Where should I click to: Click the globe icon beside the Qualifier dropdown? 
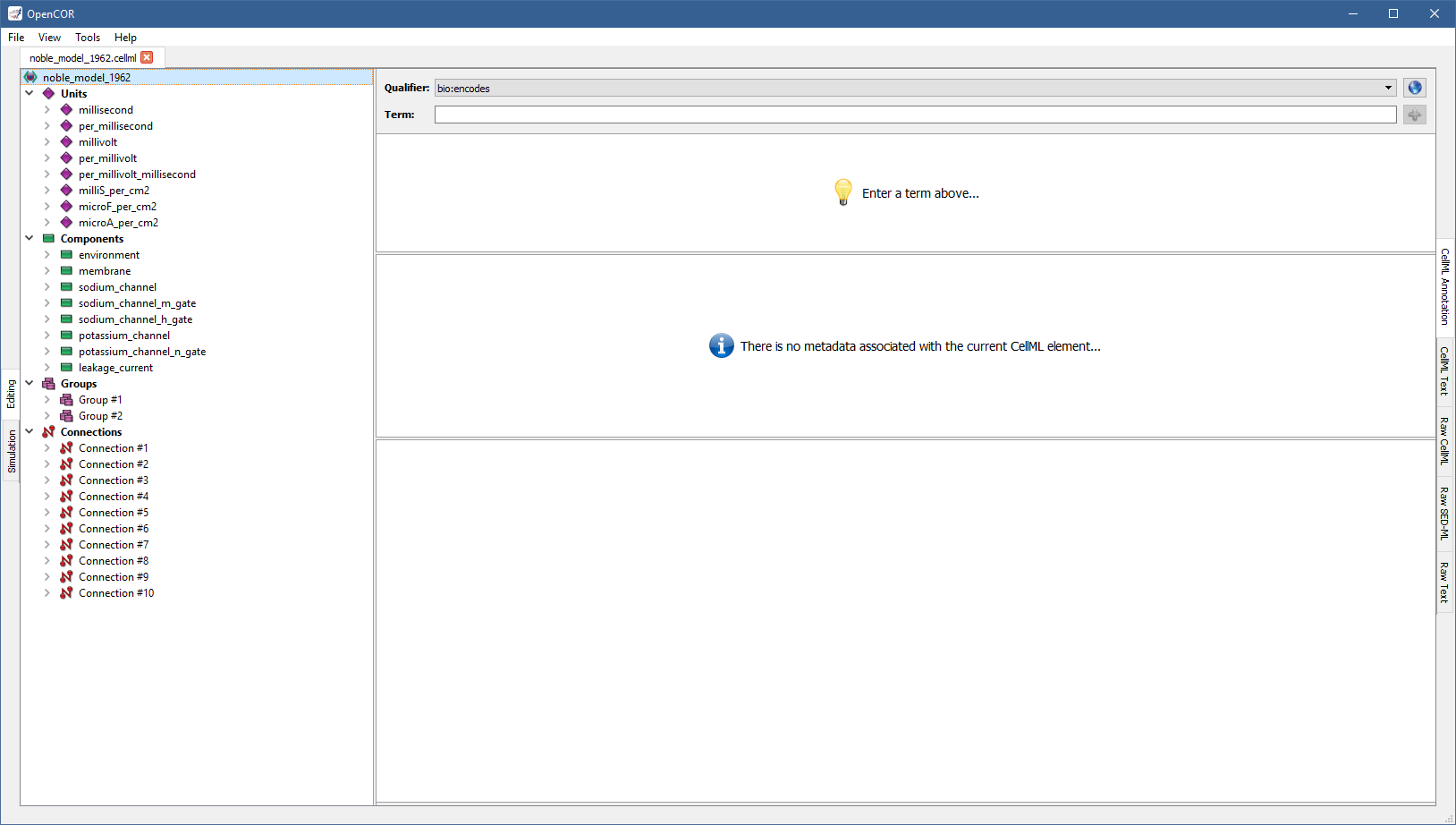click(x=1414, y=88)
